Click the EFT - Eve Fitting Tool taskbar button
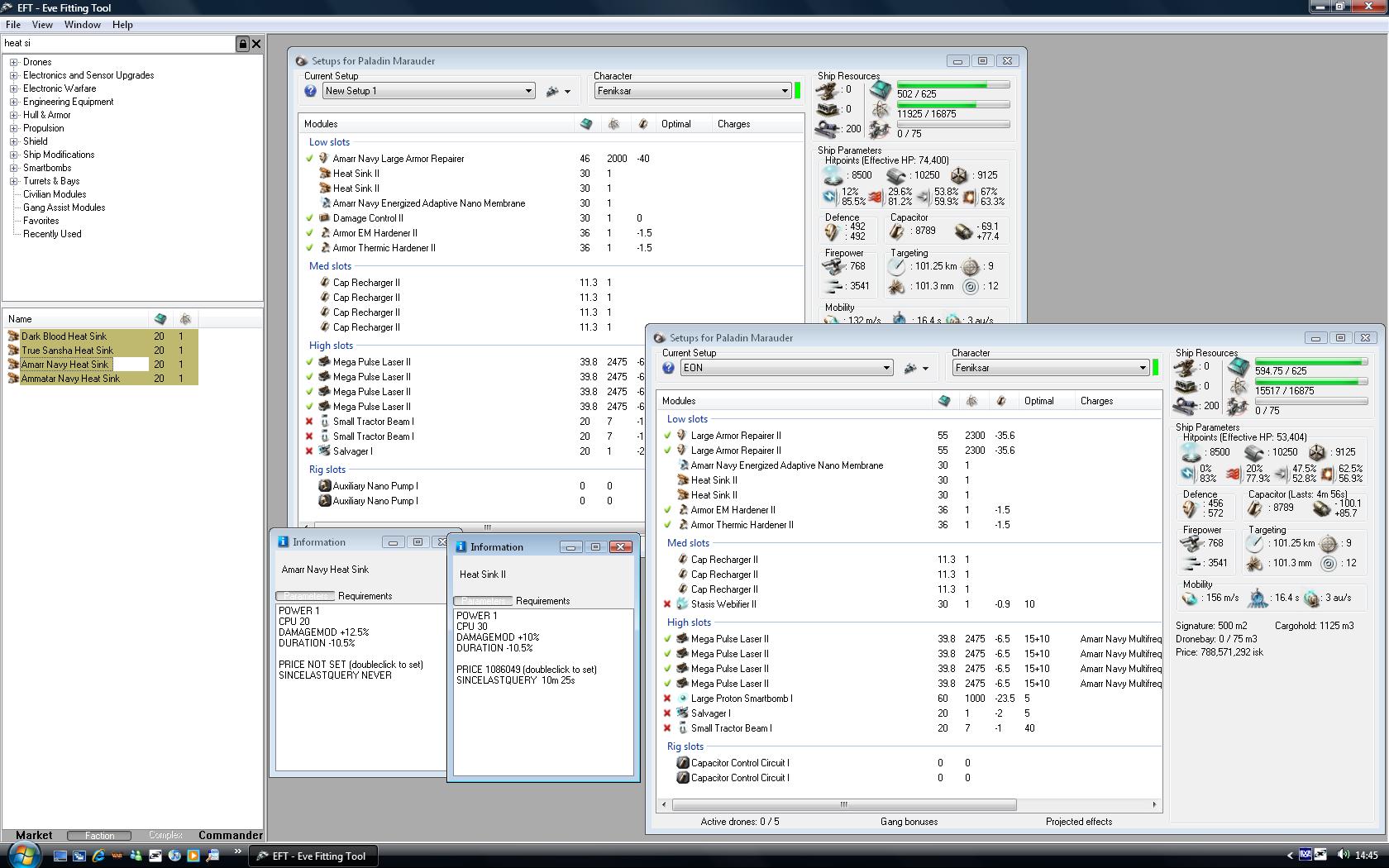Viewport: 1389px width, 868px height. pyautogui.click(x=315, y=856)
